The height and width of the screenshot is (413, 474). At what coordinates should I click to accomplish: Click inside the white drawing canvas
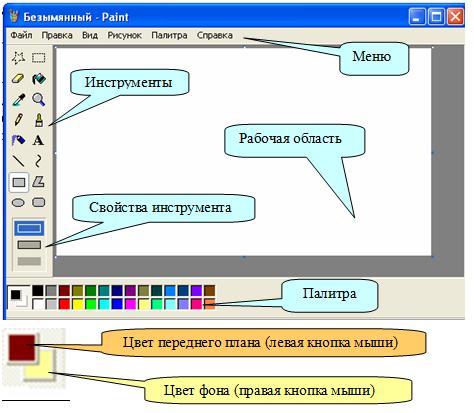244,152
